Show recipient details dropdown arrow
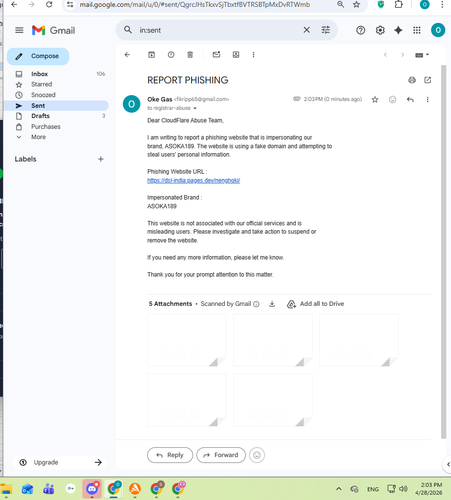The width and height of the screenshot is (451, 500). (195, 108)
